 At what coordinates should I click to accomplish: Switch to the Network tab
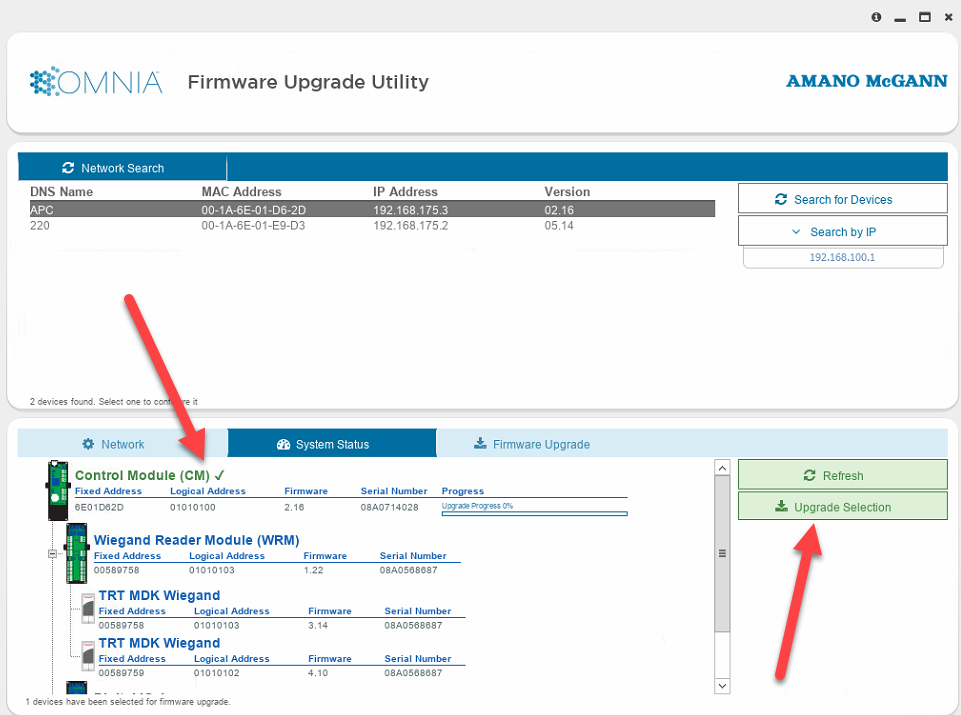(x=122, y=444)
